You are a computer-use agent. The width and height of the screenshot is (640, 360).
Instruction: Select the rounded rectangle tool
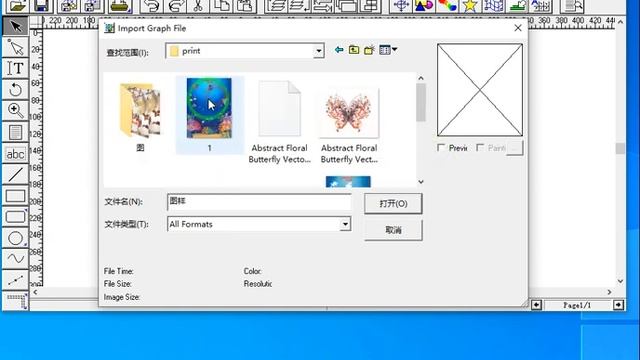click(16, 217)
